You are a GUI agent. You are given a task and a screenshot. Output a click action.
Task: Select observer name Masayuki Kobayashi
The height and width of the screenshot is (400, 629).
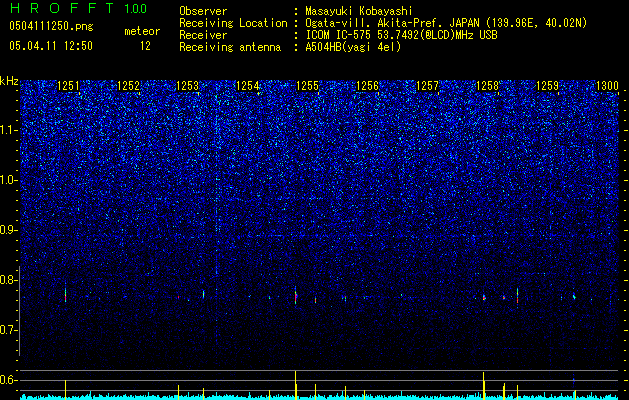click(x=359, y=12)
